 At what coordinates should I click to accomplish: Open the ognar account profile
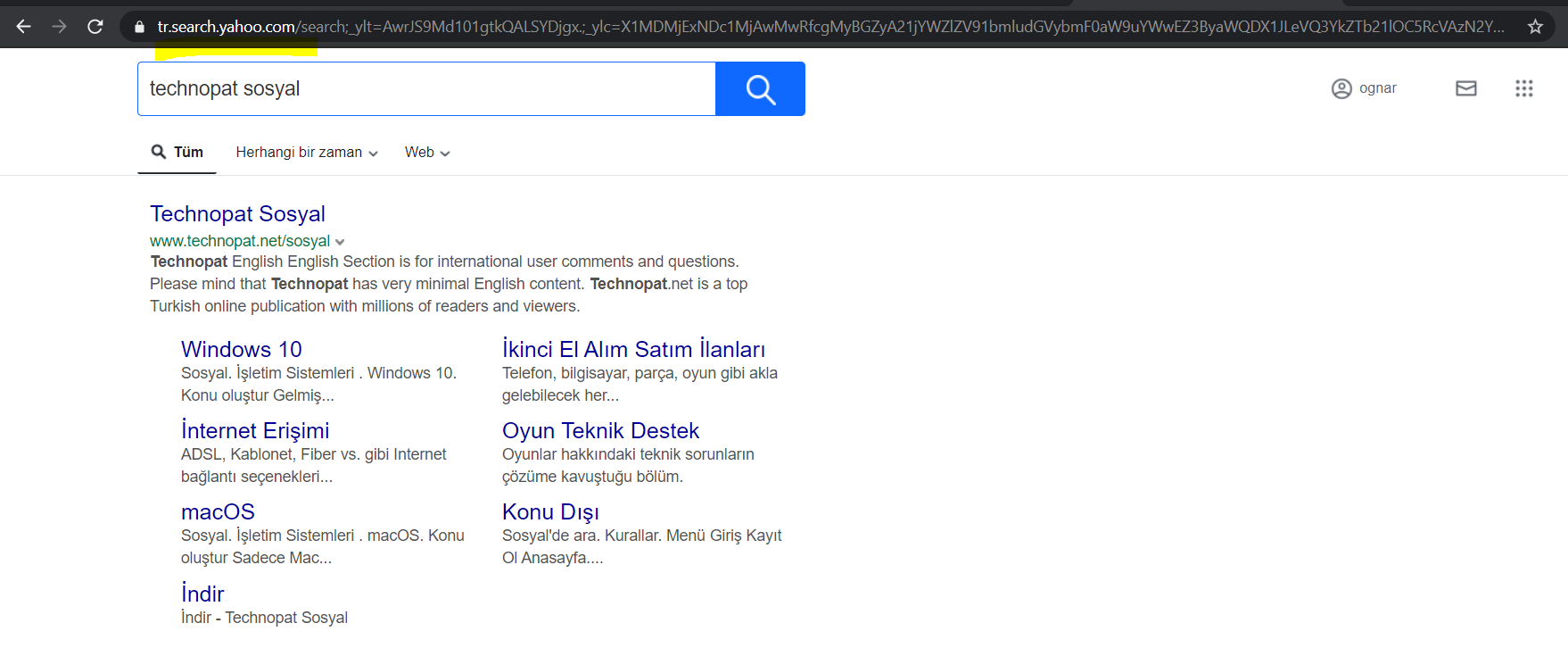[x=1364, y=88]
